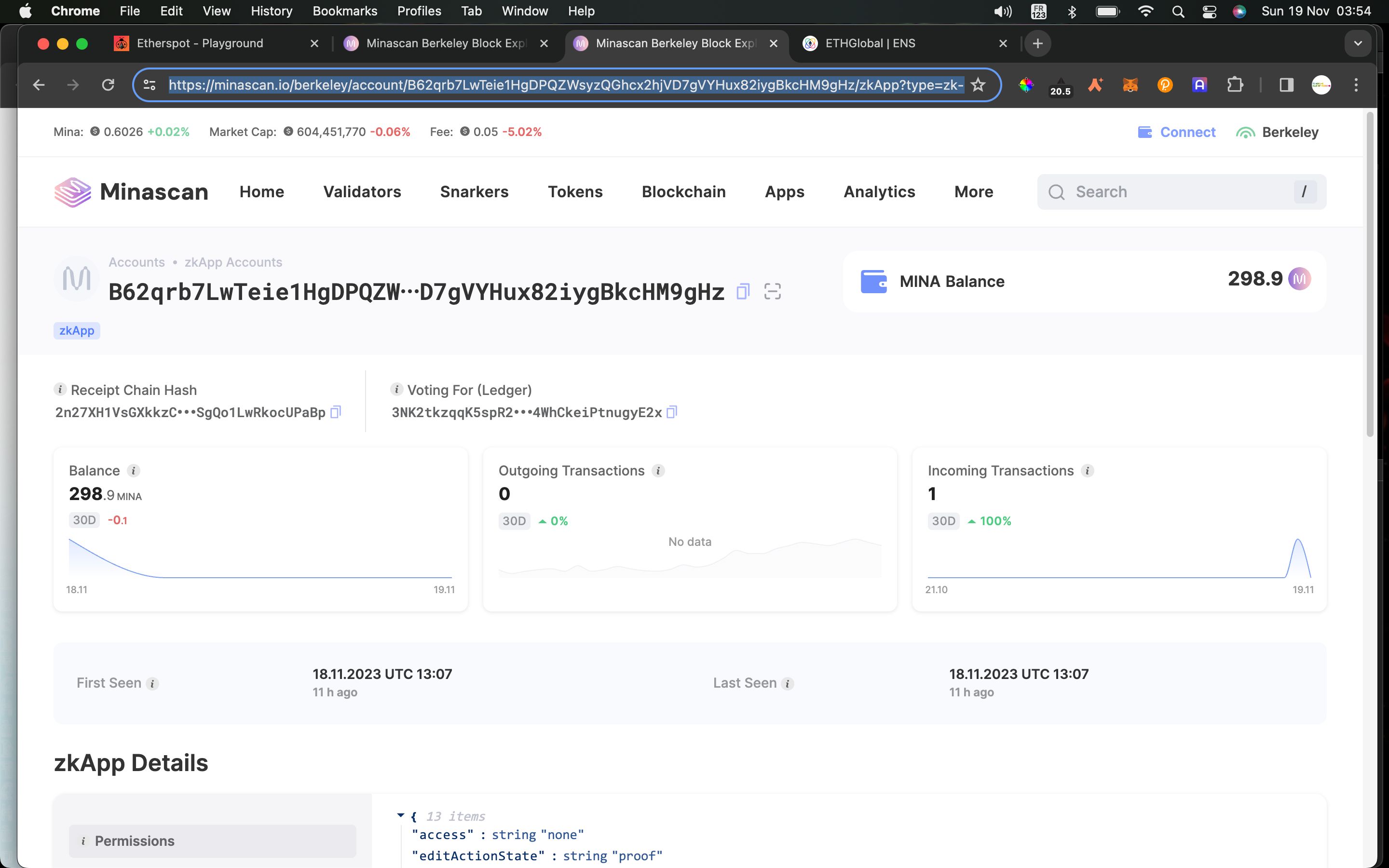Image resolution: width=1389 pixels, height=868 pixels.
Task: Collapse the 13 items JSON tree
Action: coord(401,815)
